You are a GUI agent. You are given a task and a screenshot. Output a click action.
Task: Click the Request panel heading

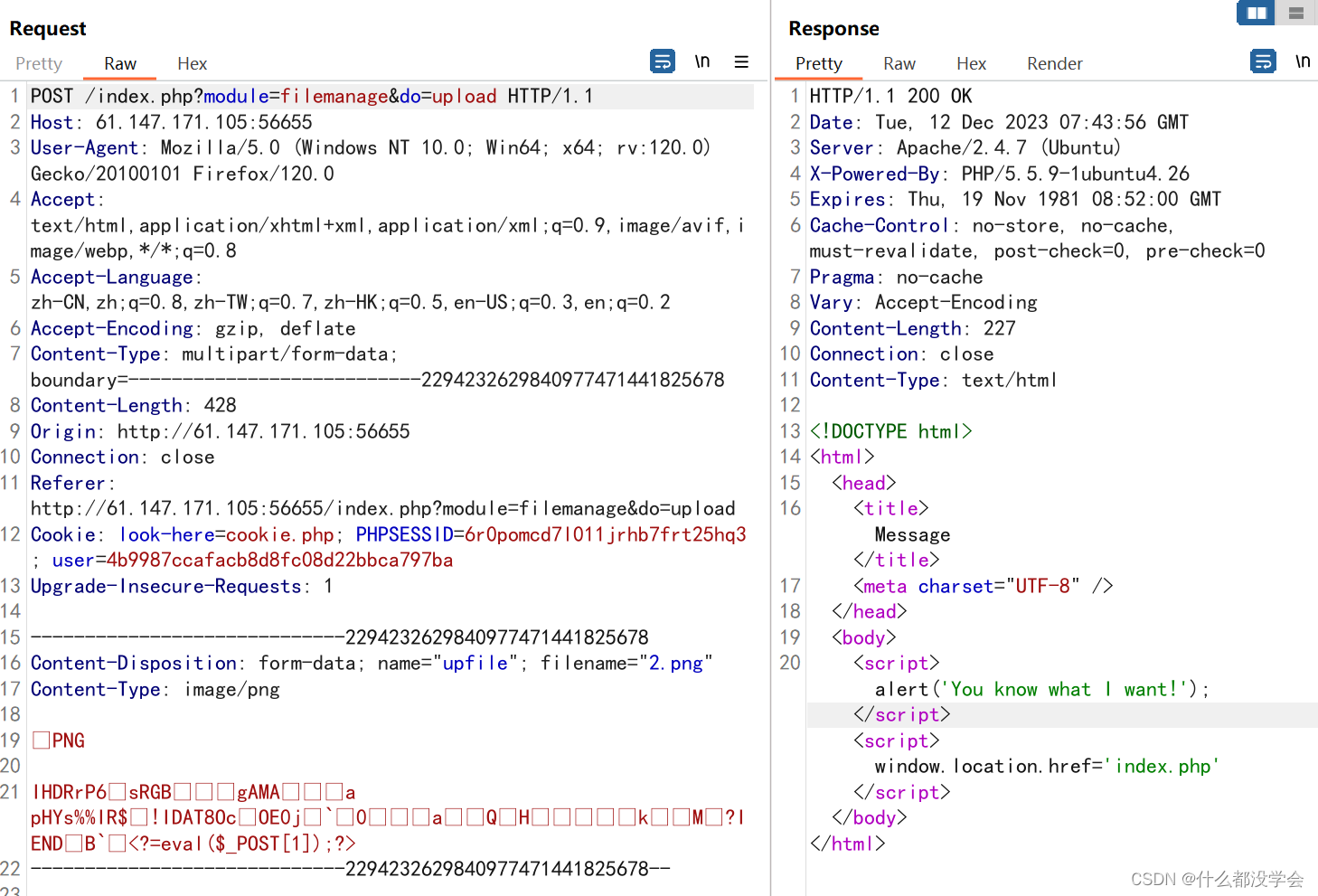click(48, 28)
